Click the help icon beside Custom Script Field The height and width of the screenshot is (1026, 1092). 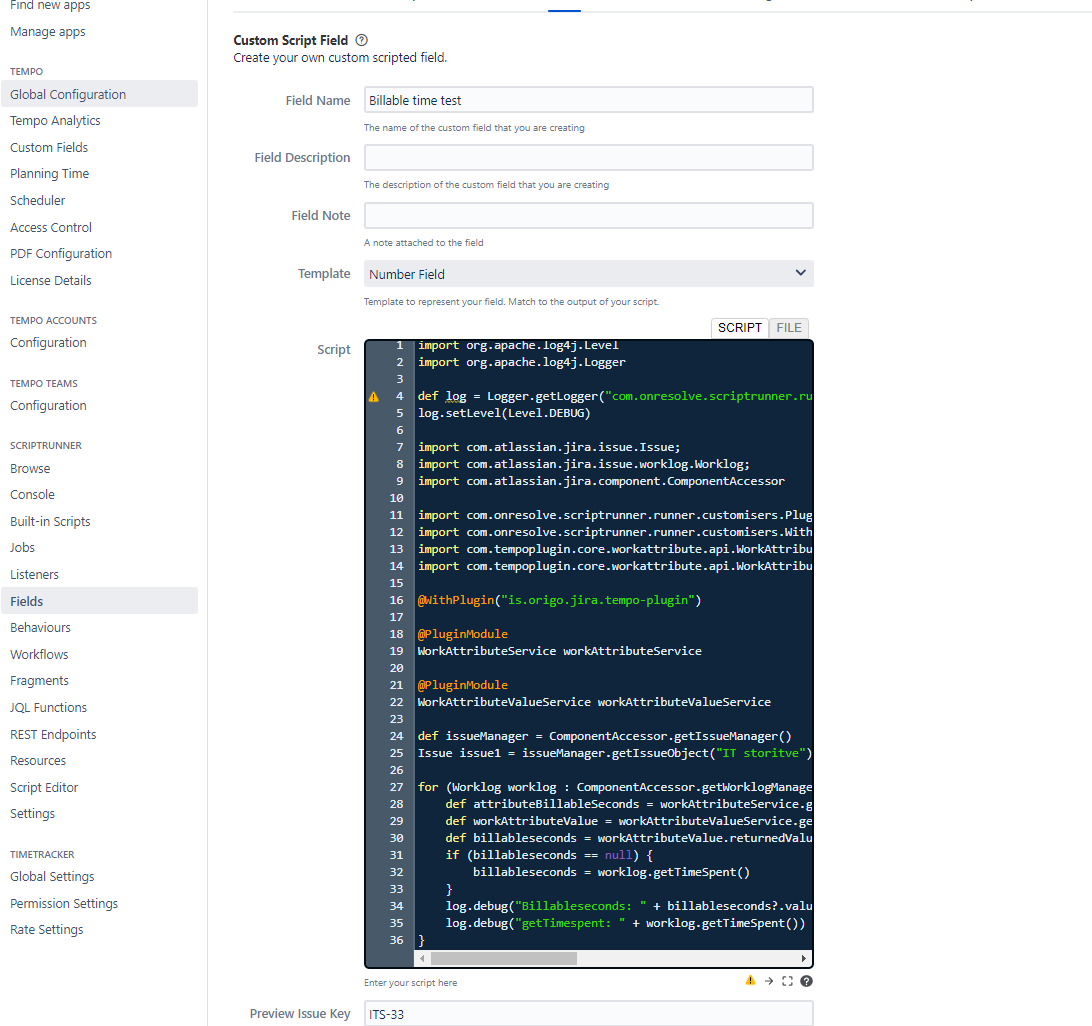[361, 41]
